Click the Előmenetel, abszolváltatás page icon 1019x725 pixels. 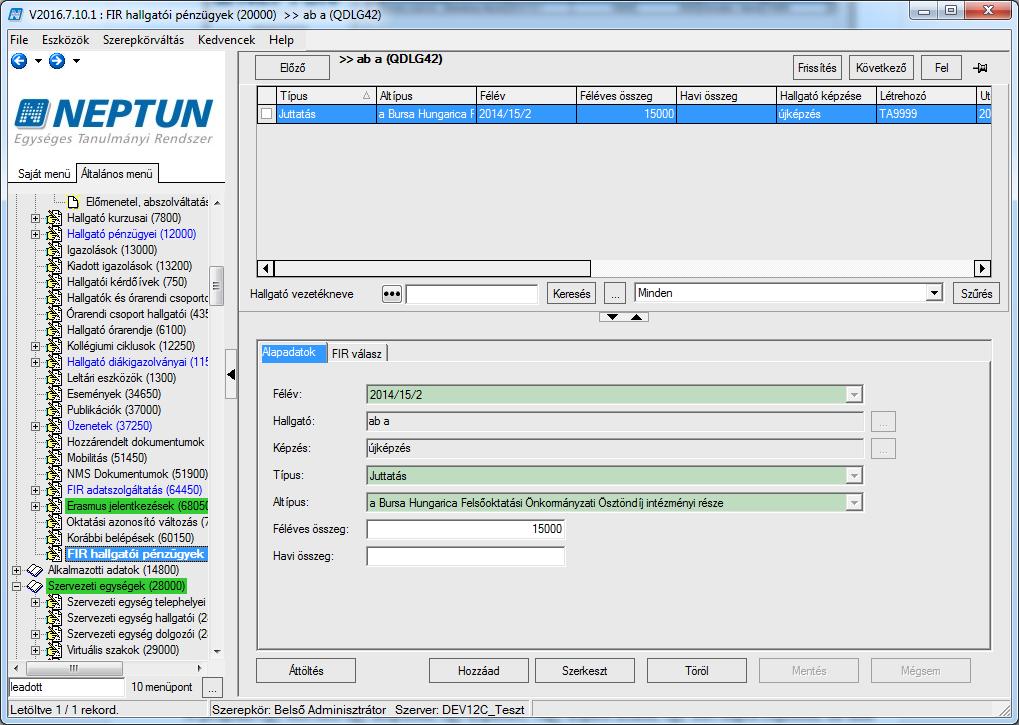pyautogui.click(x=73, y=202)
